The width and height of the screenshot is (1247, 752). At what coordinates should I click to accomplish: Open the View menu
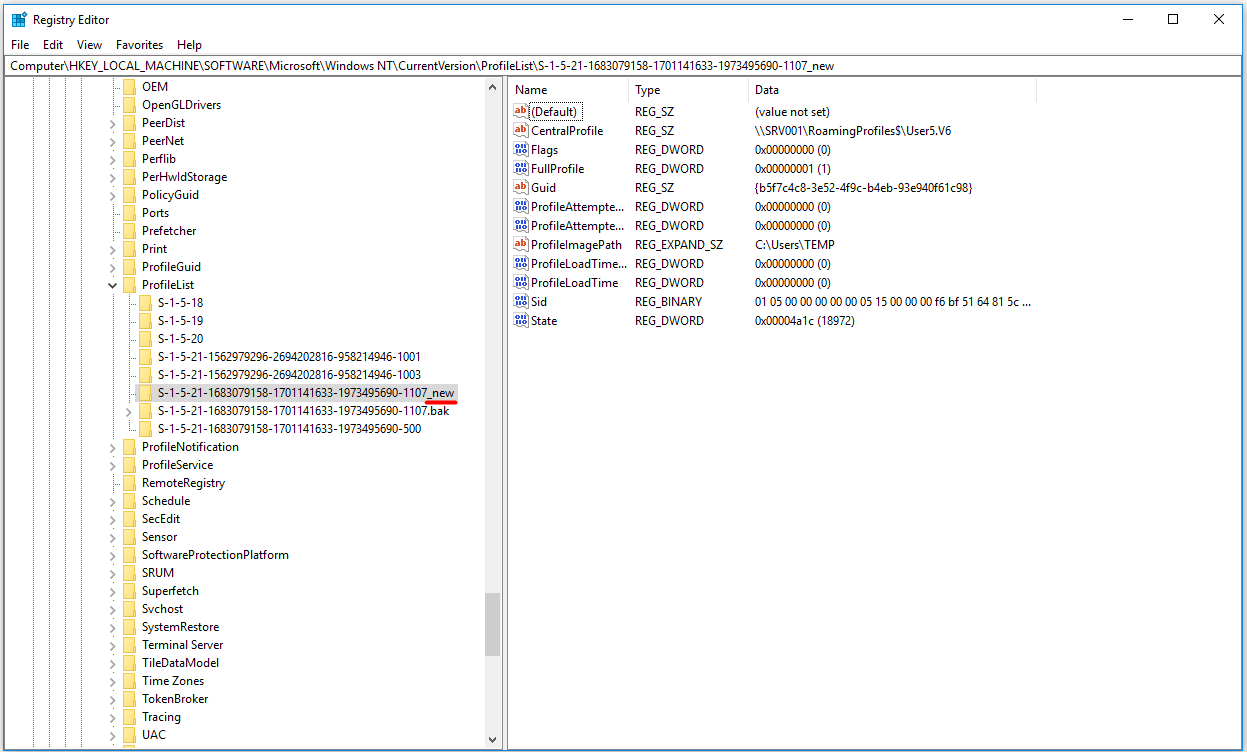click(x=90, y=45)
